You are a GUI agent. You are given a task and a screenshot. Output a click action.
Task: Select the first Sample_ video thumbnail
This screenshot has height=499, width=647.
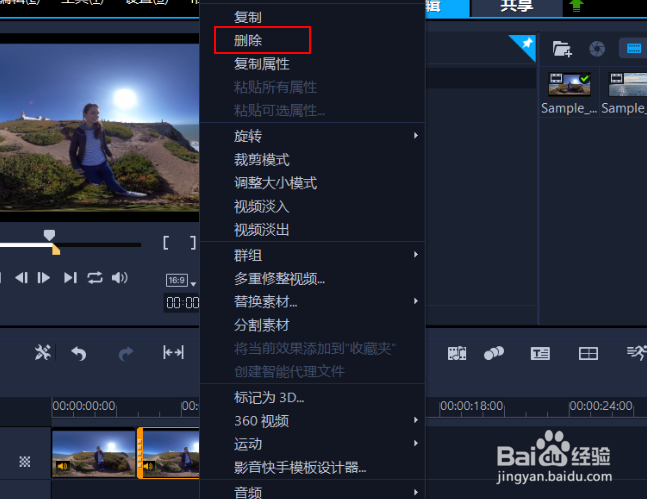569,84
